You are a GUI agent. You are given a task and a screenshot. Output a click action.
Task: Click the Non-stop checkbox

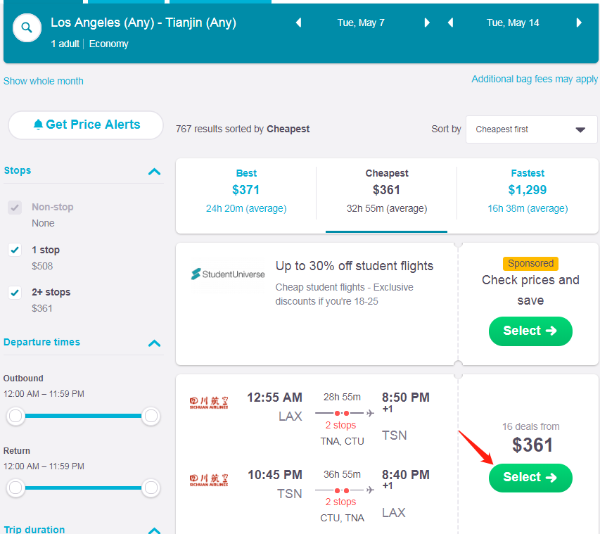[x=15, y=208]
